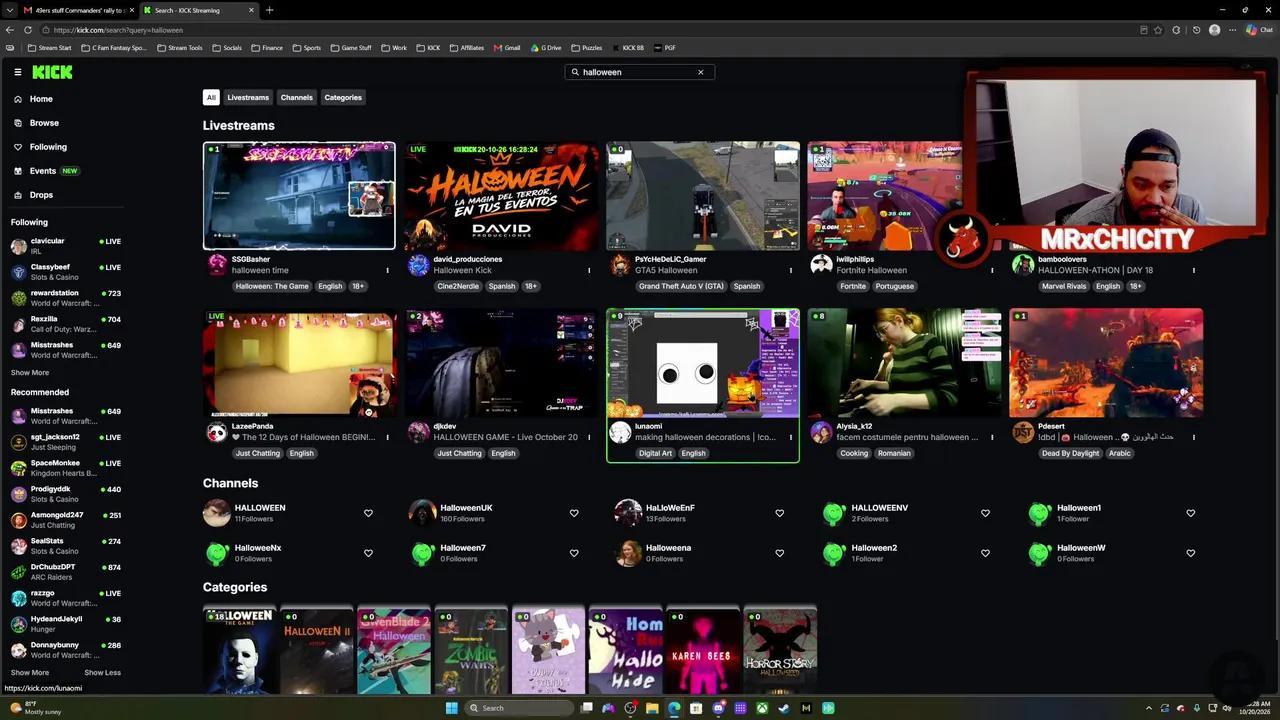Open lunaomi halloween decorations stream thumbnail
The image size is (1280, 720).
(703, 363)
